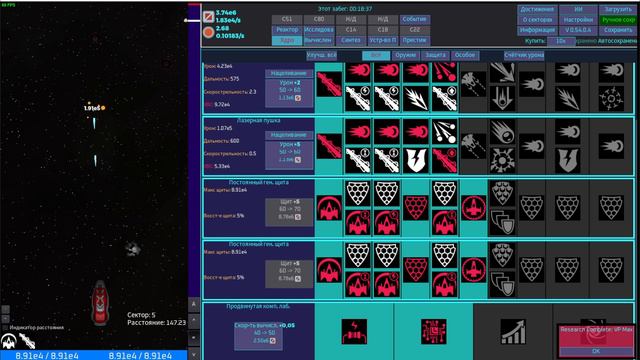Viewport: 640px width, 360px height.
Task: Open the Вычислен tab
Action: (319, 40)
